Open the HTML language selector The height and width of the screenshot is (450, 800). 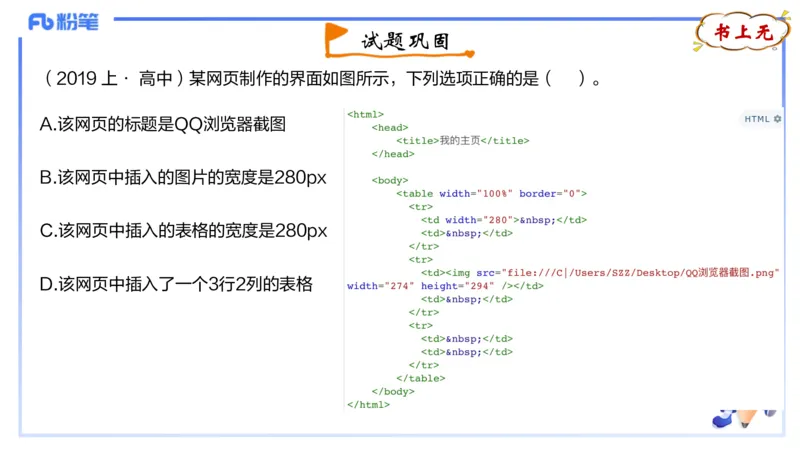pyautogui.click(x=757, y=119)
